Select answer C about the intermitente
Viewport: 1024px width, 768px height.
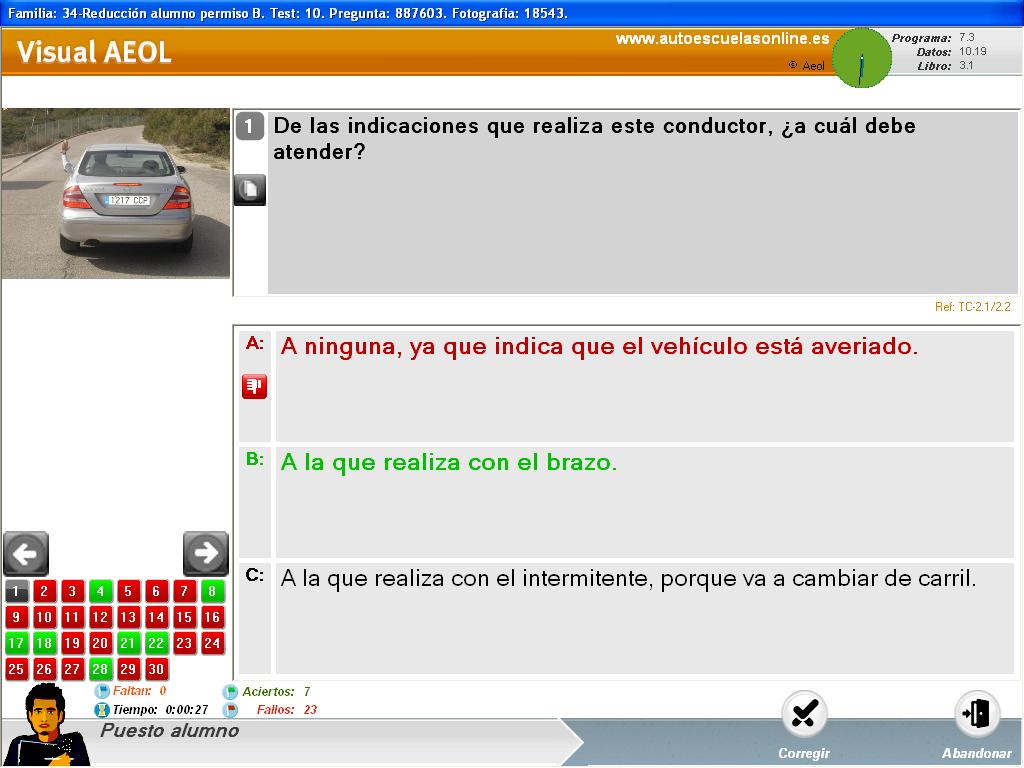point(628,578)
